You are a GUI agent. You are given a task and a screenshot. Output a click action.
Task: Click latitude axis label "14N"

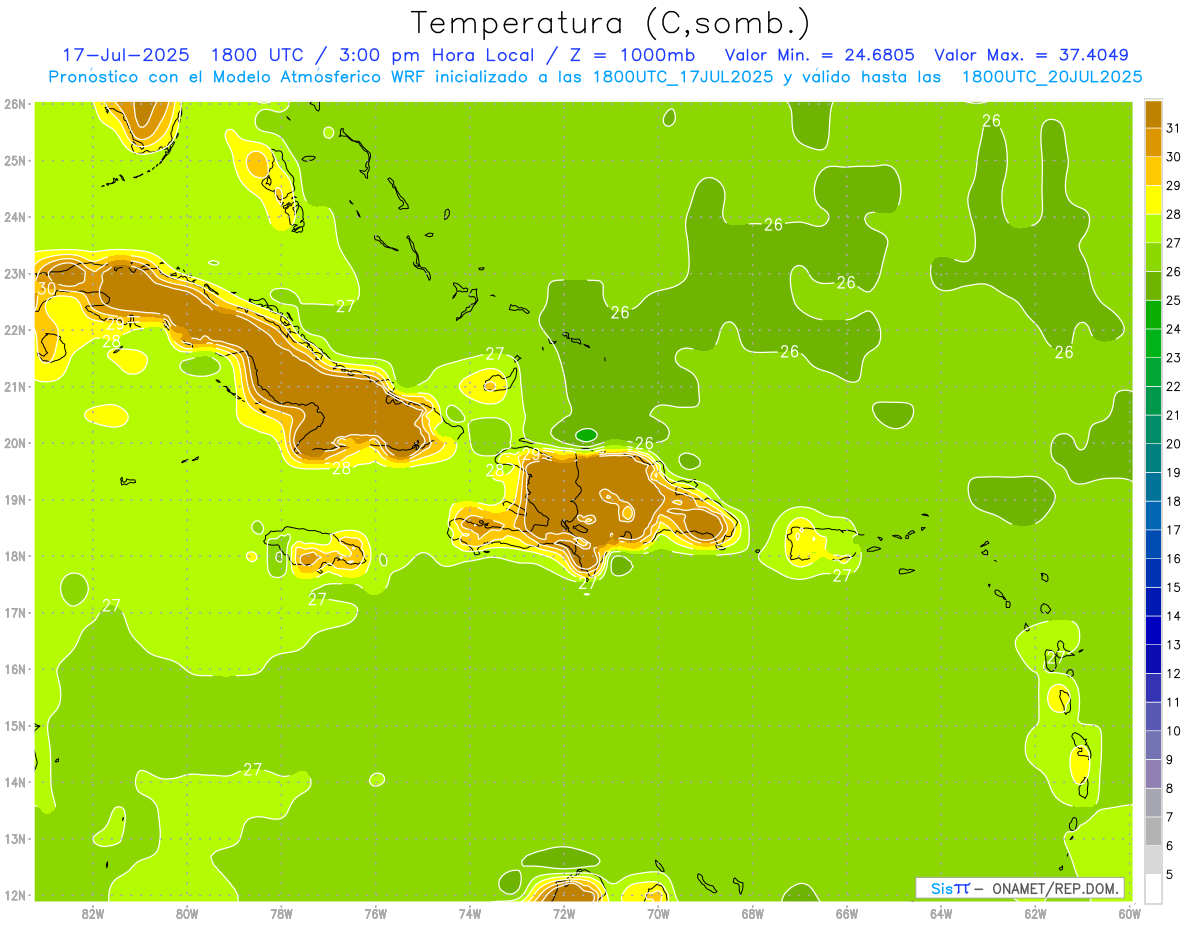tap(15, 782)
